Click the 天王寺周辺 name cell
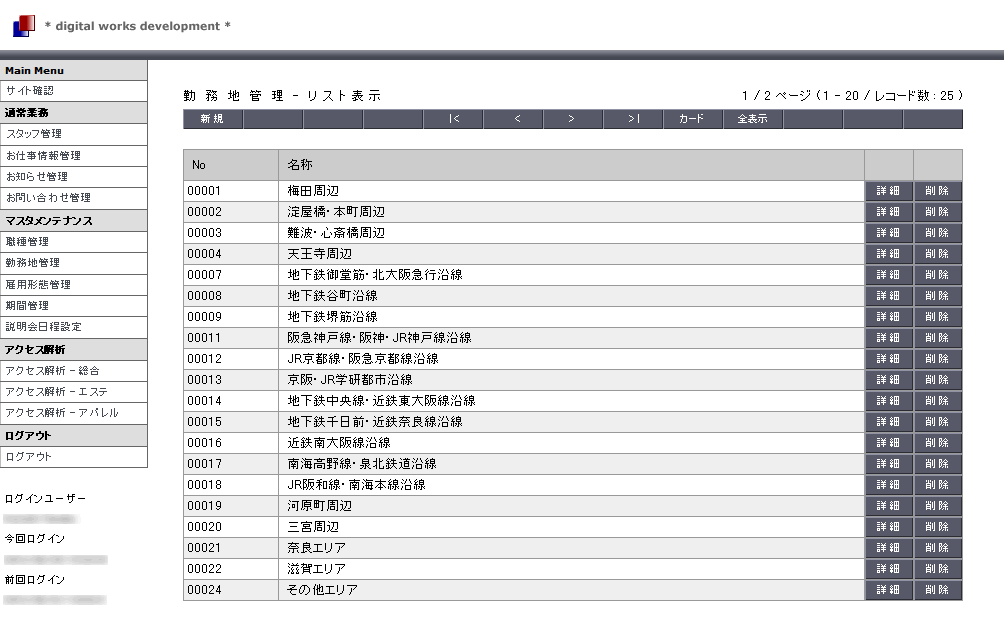 coord(572,254)
